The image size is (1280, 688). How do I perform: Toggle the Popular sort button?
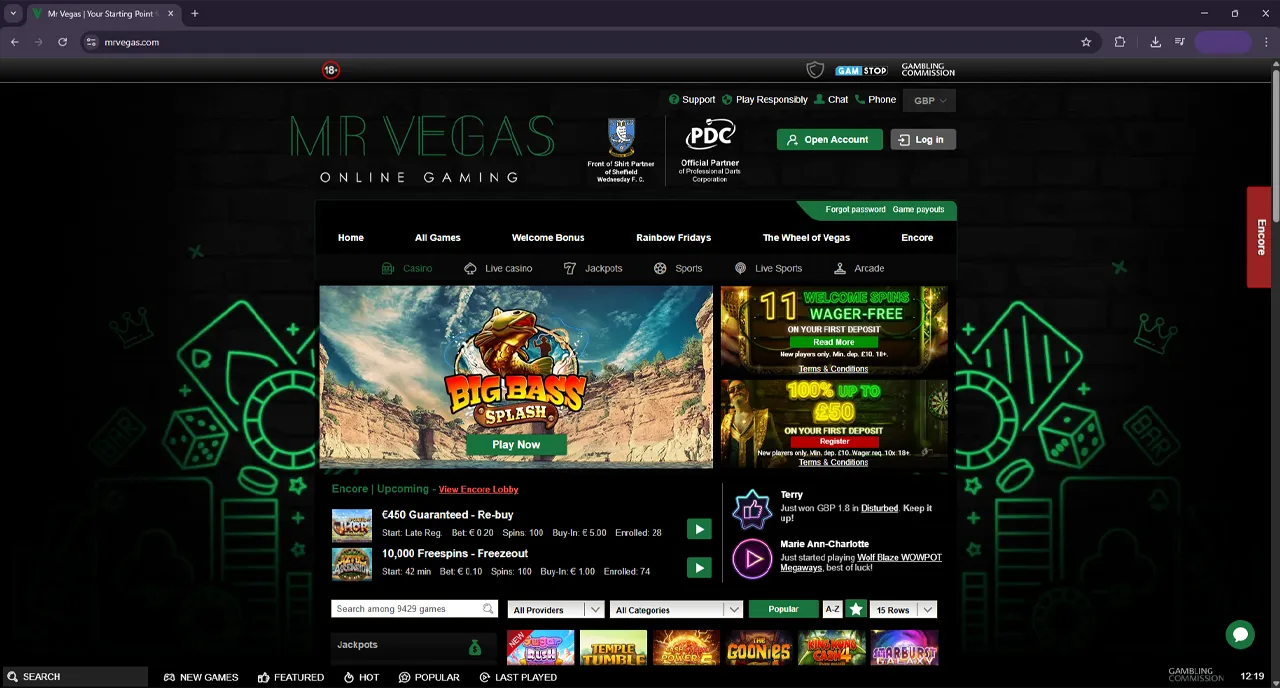click(x=783, y=609)
